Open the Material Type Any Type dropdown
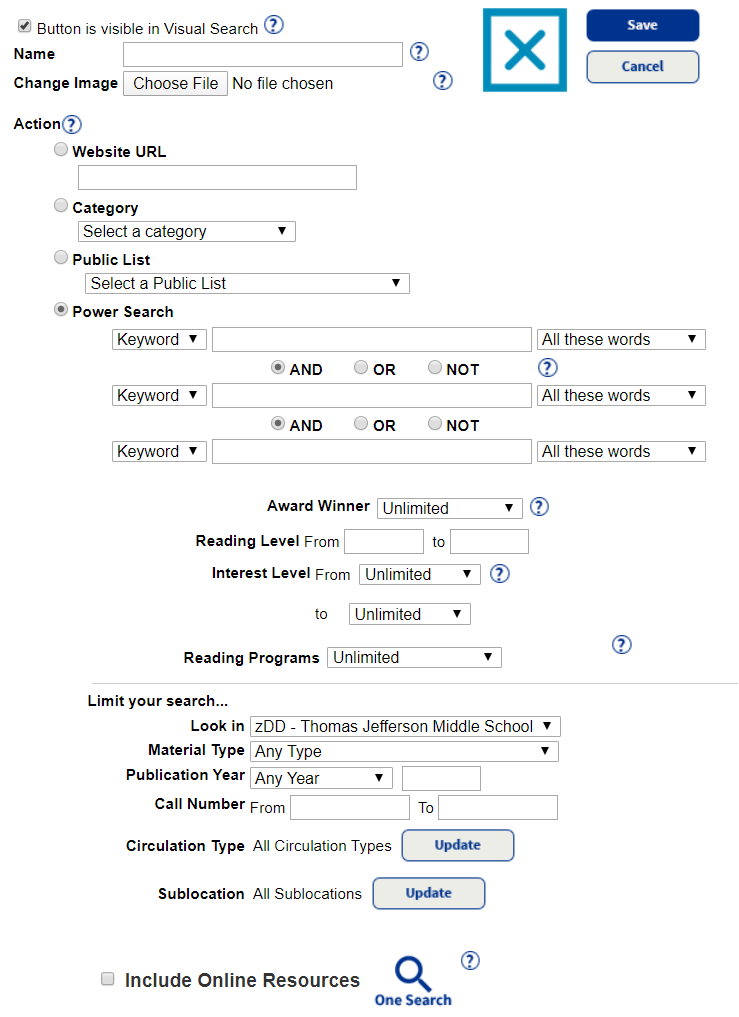739x1017 pixels. [404, 751]
